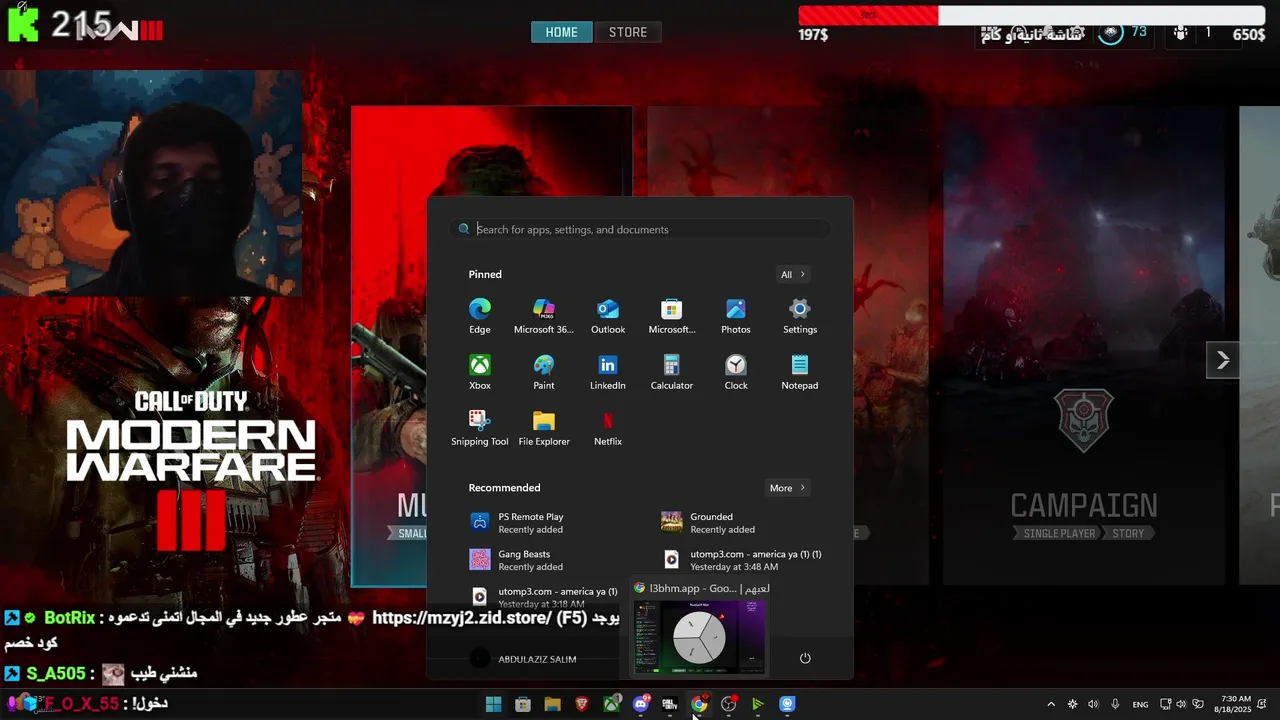Expand More recommended items
This screenshot has width=1280, height=720.
(788, 488)
